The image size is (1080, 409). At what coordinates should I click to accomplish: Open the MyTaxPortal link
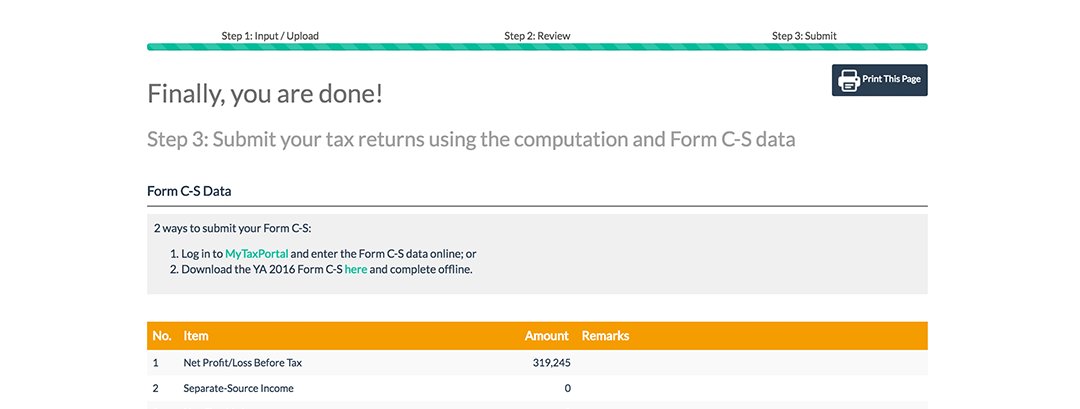coord(256,254)
